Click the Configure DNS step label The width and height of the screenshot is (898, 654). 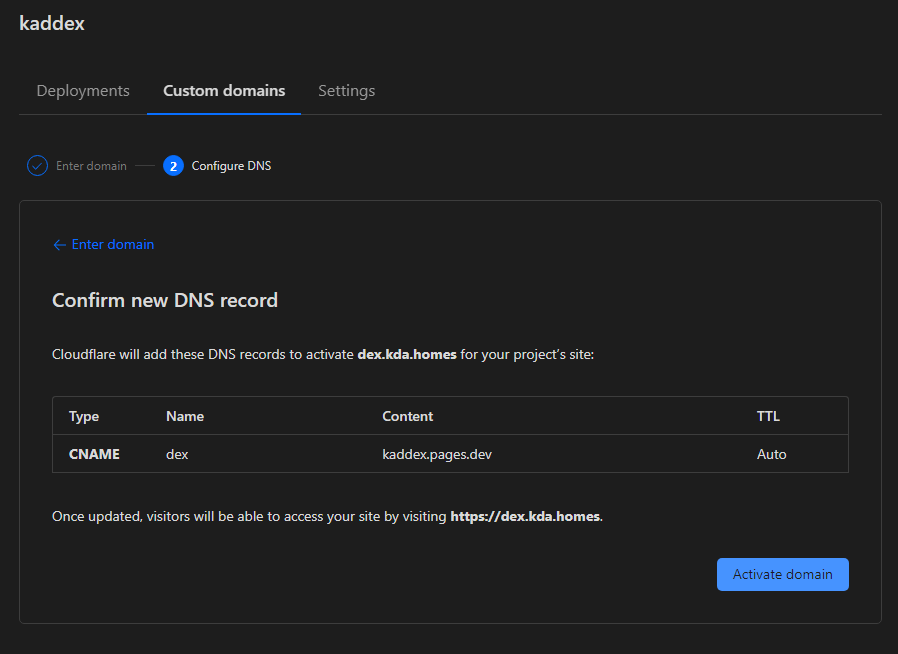click(x=231, y=166)
